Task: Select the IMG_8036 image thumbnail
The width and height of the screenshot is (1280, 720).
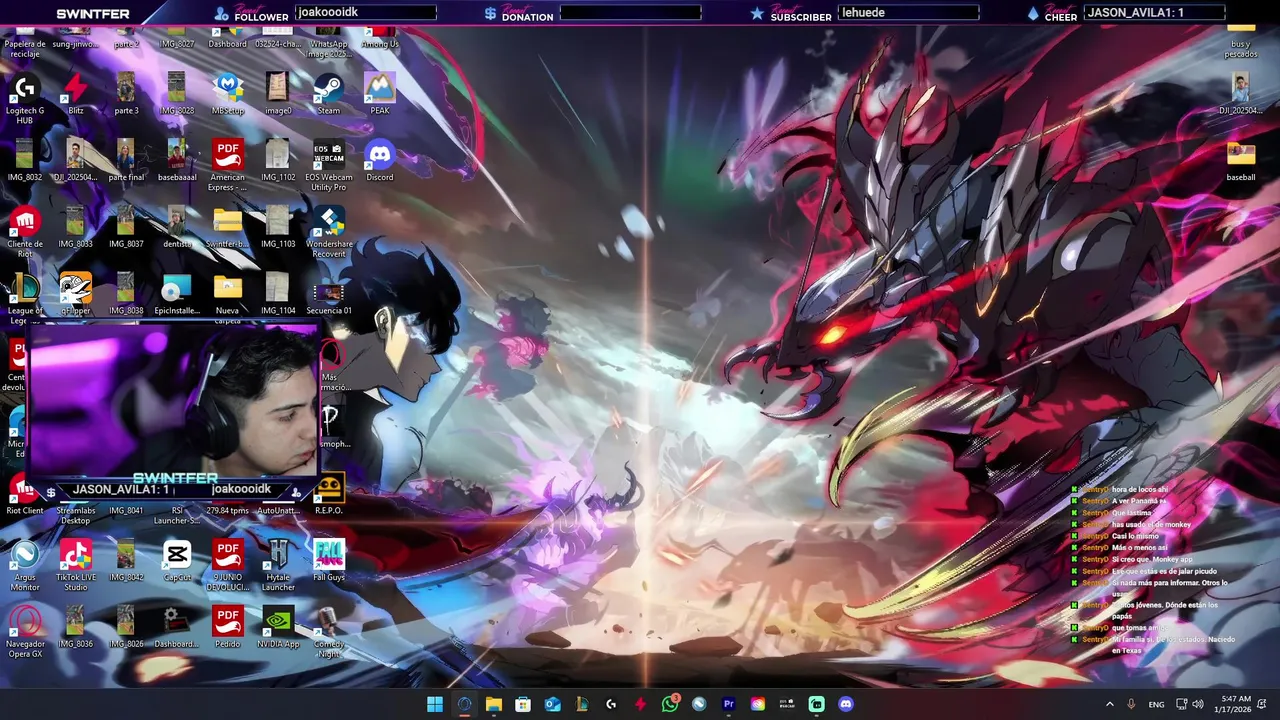Action: pos(76,627)
